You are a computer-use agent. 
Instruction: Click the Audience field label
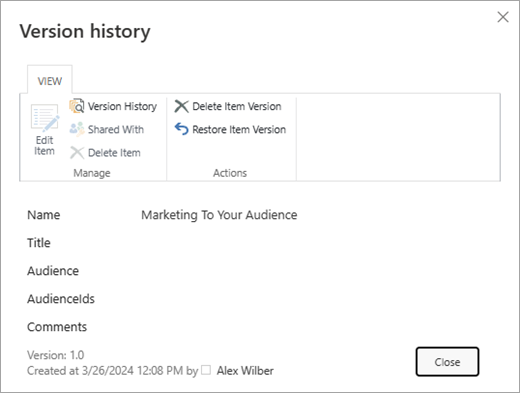[53, 271]
